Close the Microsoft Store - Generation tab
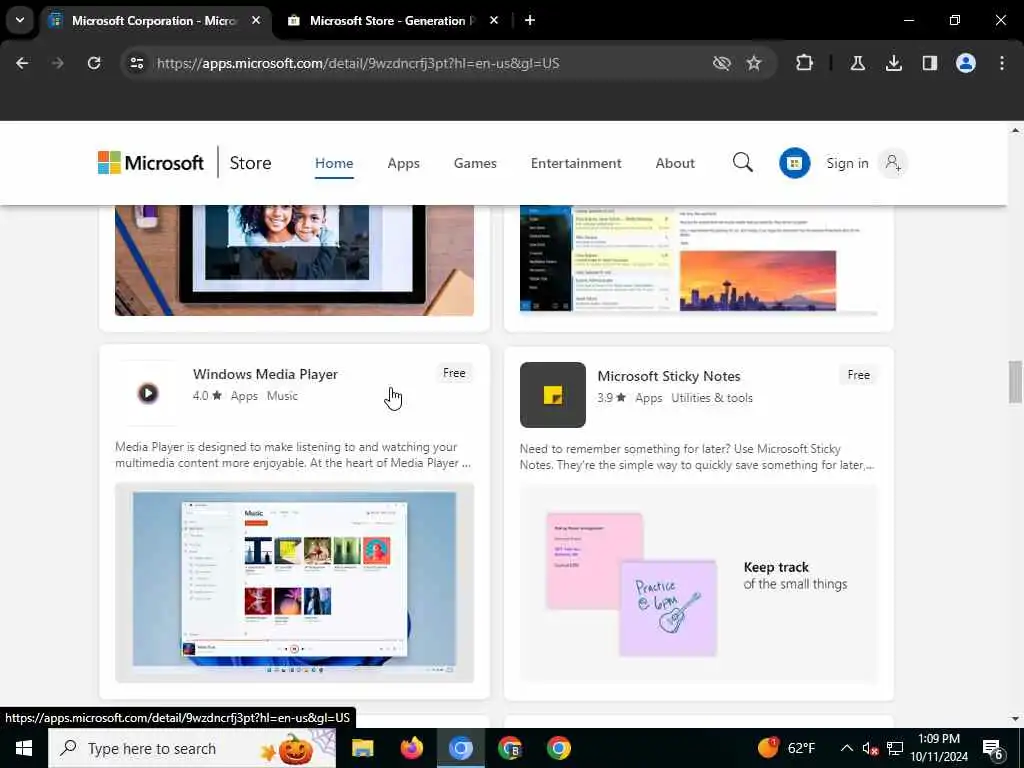Screen dimensions: 1024x768 tap(494, 20)
